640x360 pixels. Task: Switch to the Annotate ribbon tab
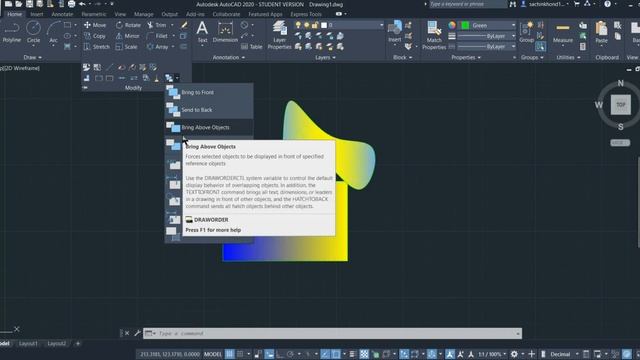(62, 14)
